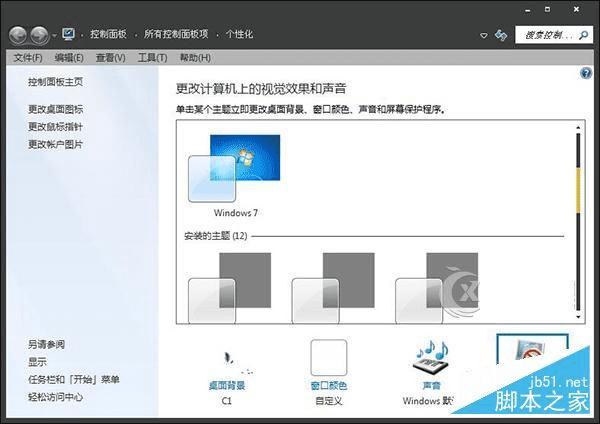Select 所有控制面板项 breadcrumb

click(x=176, y=34)
